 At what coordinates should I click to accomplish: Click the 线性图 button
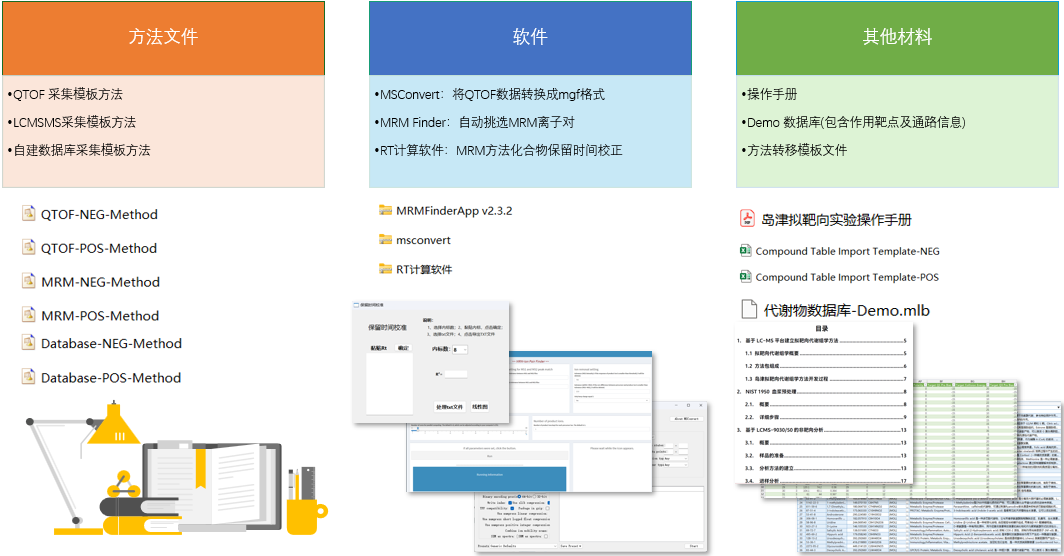coord(480,407)
